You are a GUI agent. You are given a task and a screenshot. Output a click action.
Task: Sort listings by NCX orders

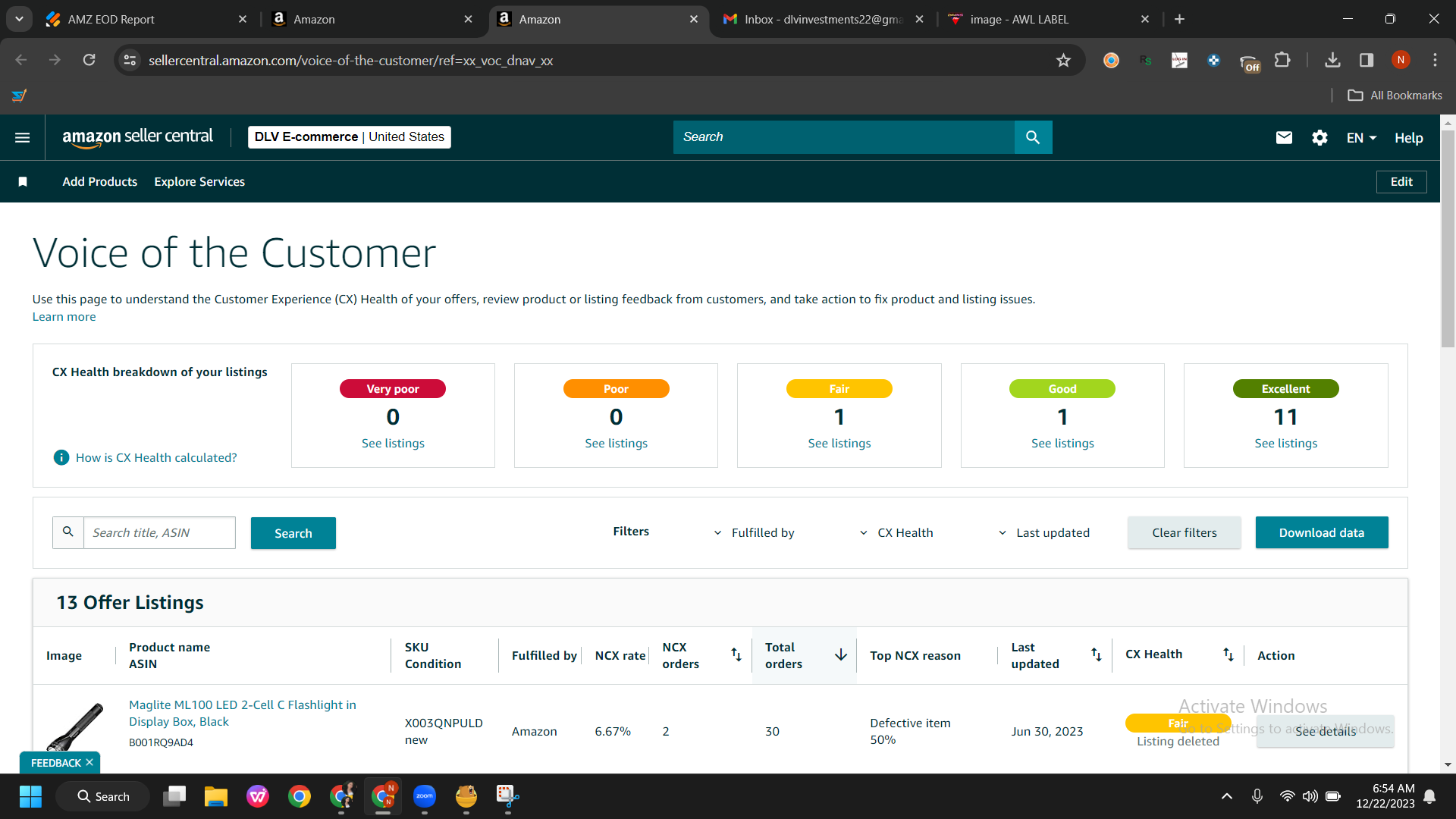pyautogui.click(x=736, y=654)
